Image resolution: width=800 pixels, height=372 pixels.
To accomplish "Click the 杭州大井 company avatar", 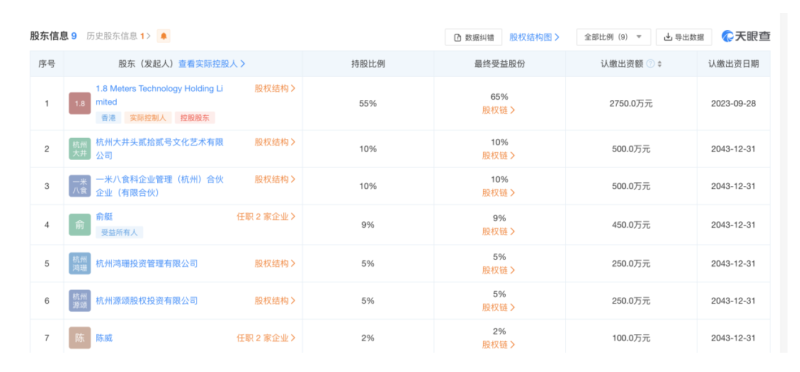I will 80,148.
